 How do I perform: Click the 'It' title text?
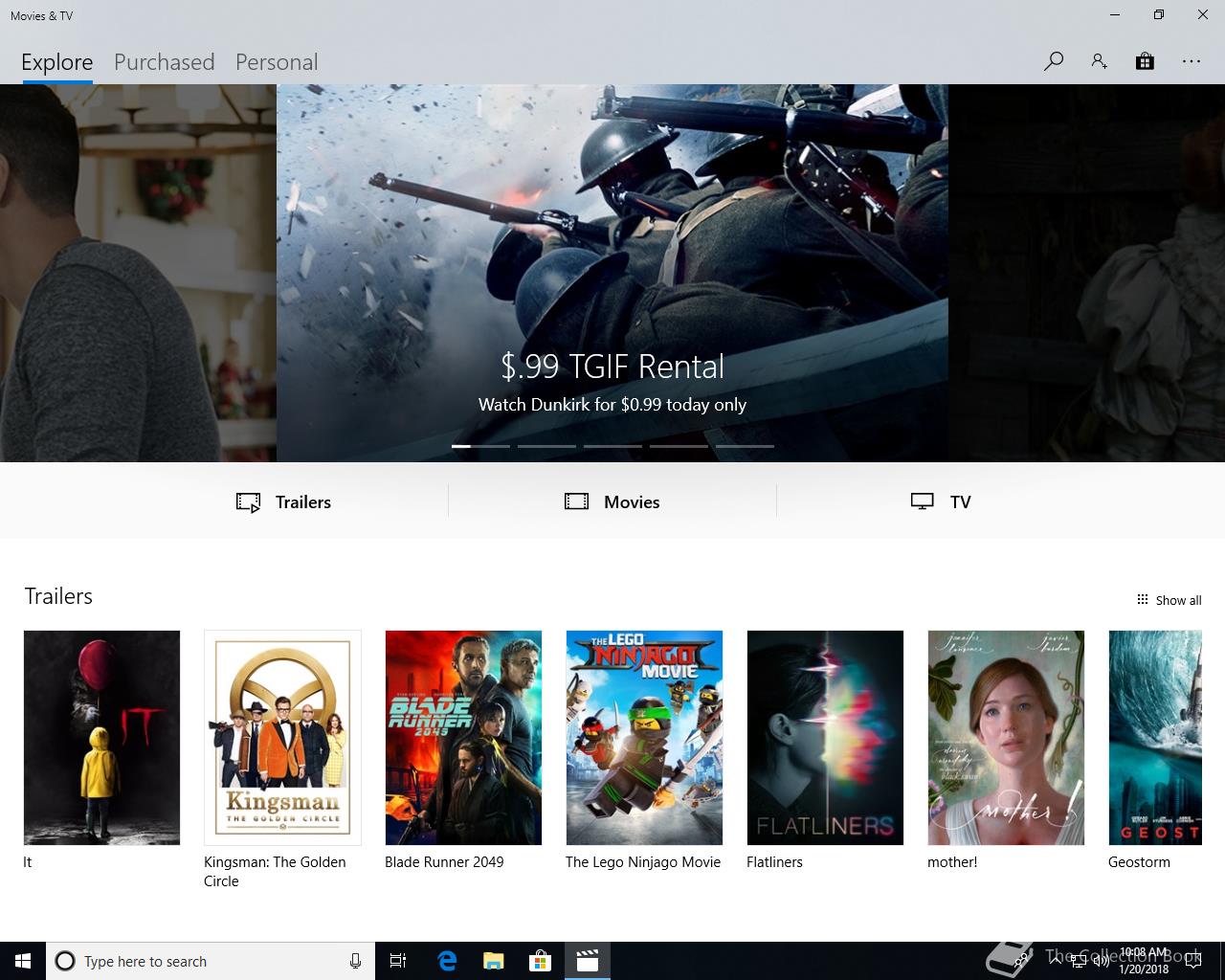28,862
